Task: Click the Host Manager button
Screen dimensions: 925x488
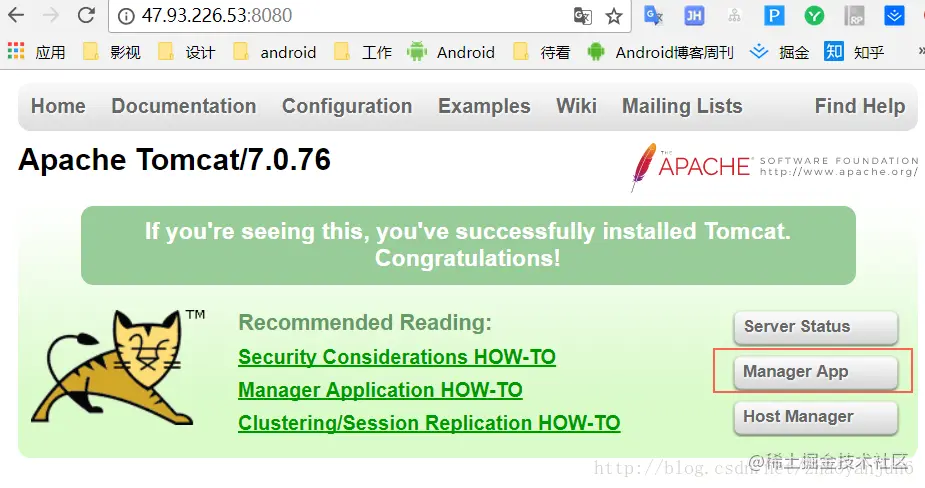Action: (816, 417)
